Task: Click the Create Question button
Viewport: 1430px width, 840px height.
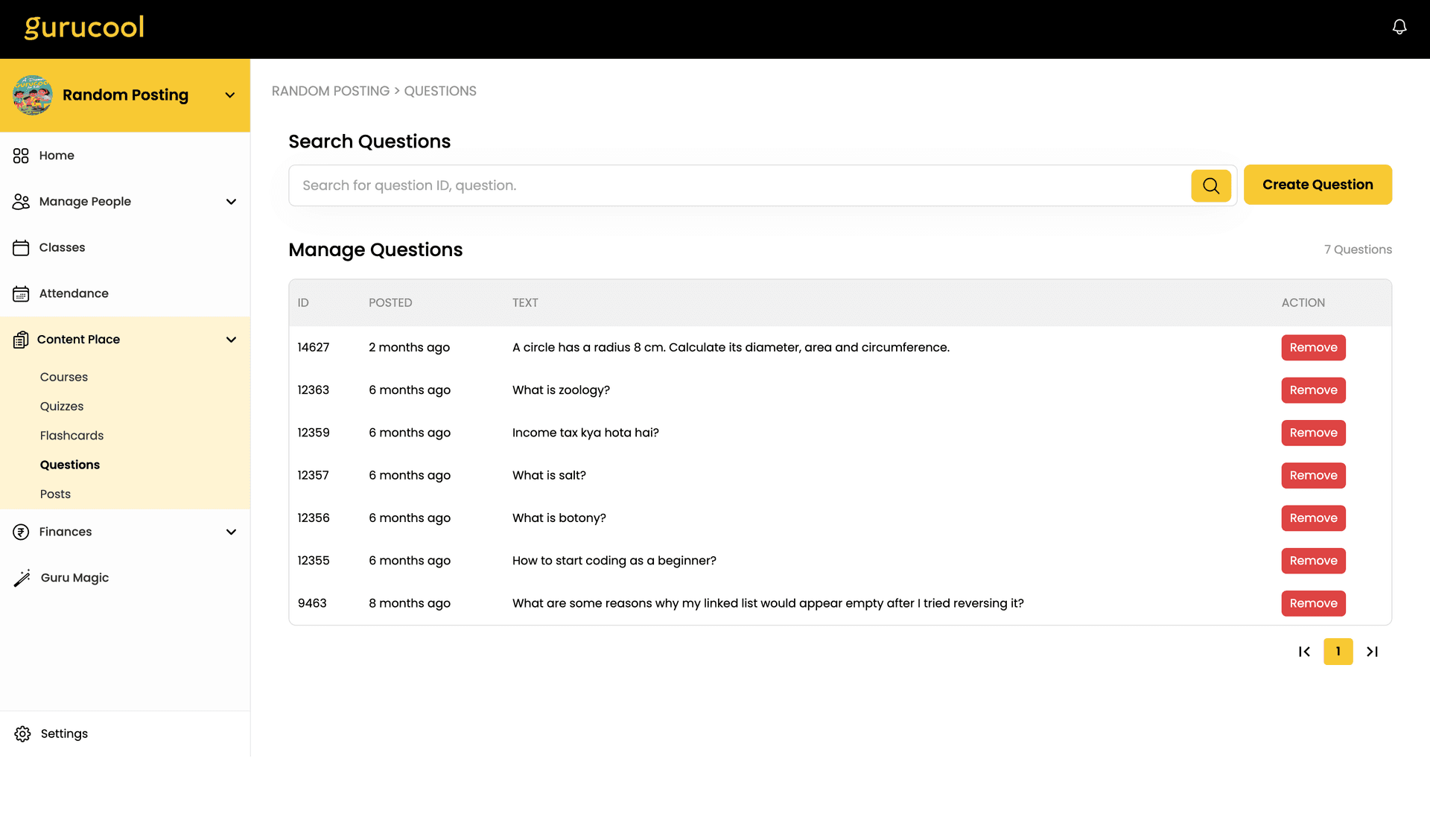Action: (1318, 185)
